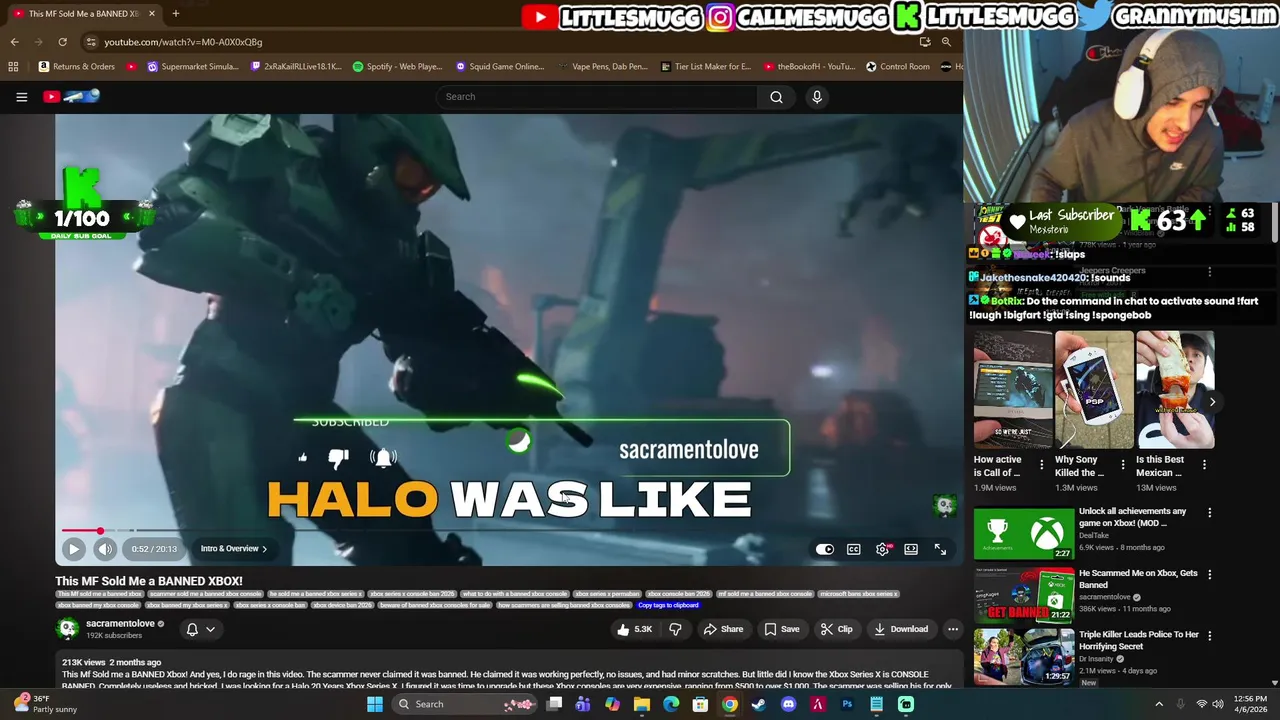Show hidden icons in the system tray
This screenshot has height=720, width=1280.
1159,704
